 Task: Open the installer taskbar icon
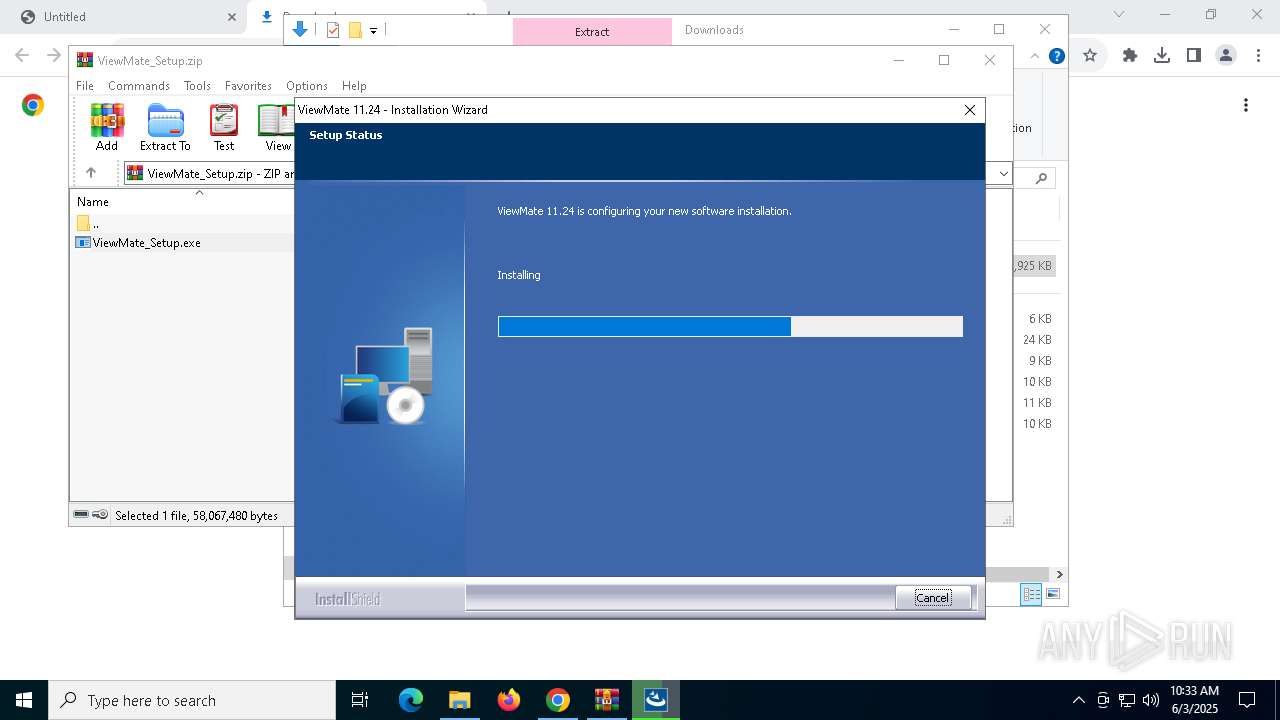(x=656, y=700)
